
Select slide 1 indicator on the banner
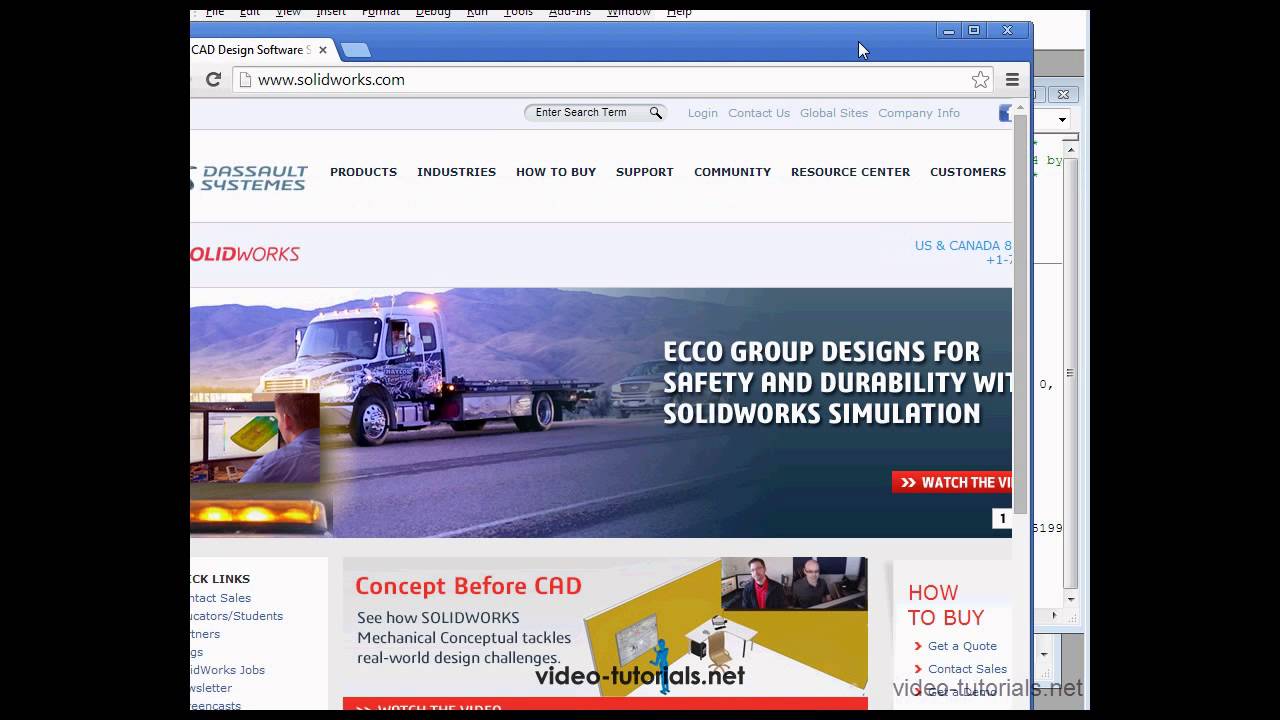pyautogui.click(x=1002, y=518)
